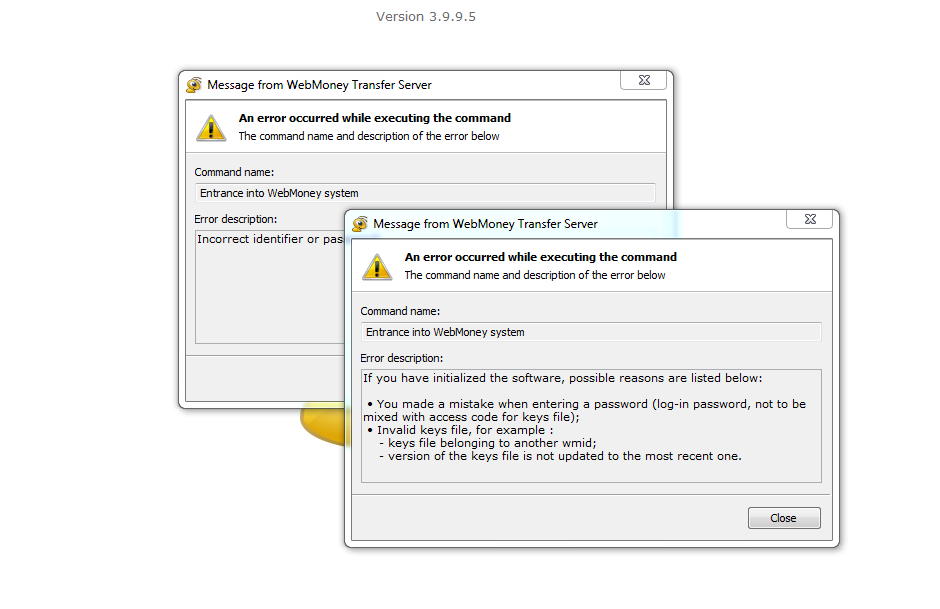Viewport: 940px width, 609px height.
Task: Click WebMoney title icon in front dialog
Action: click(x=360, y=224)
